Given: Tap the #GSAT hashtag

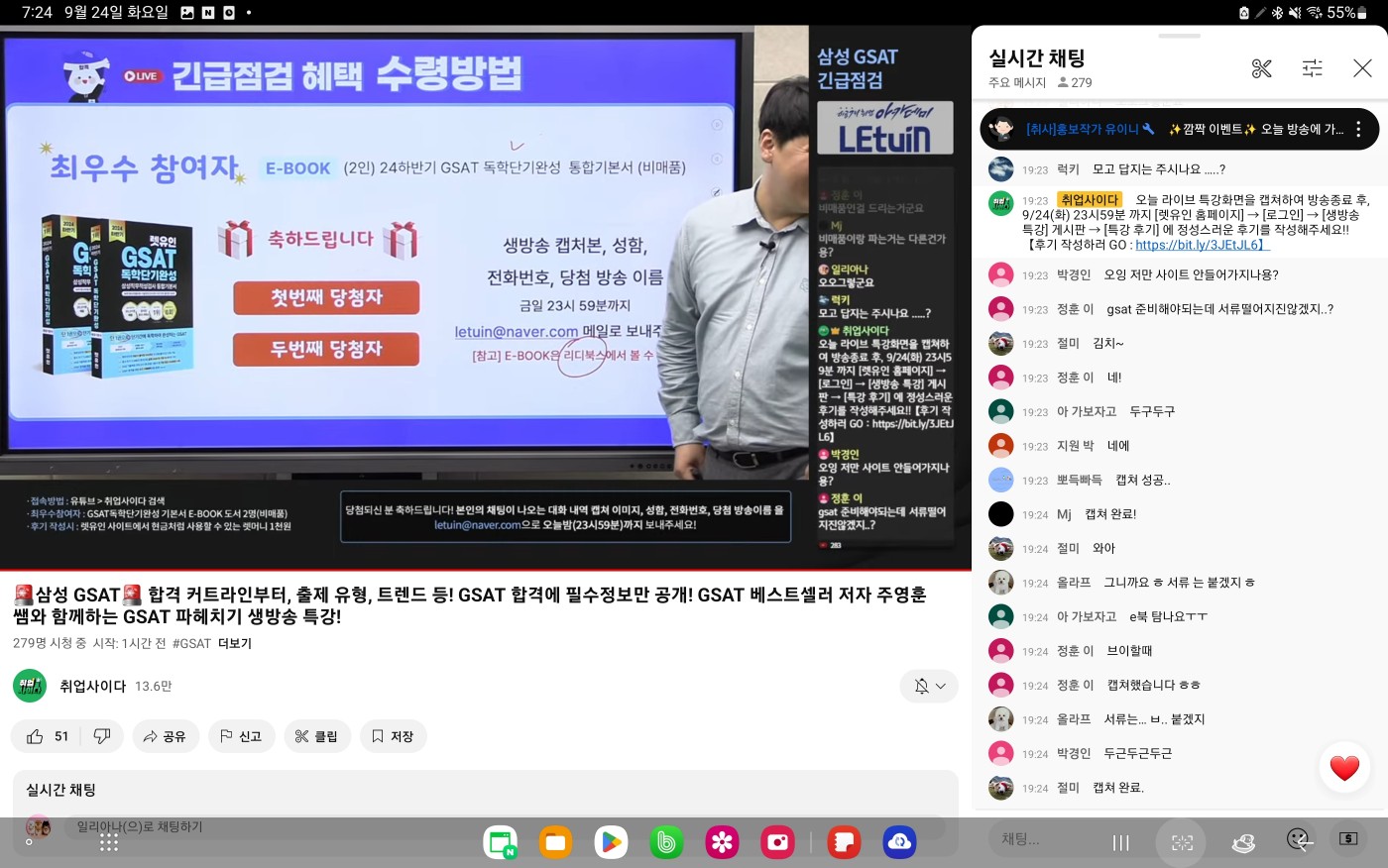Looking at the screenshot, I should point(191,643).
